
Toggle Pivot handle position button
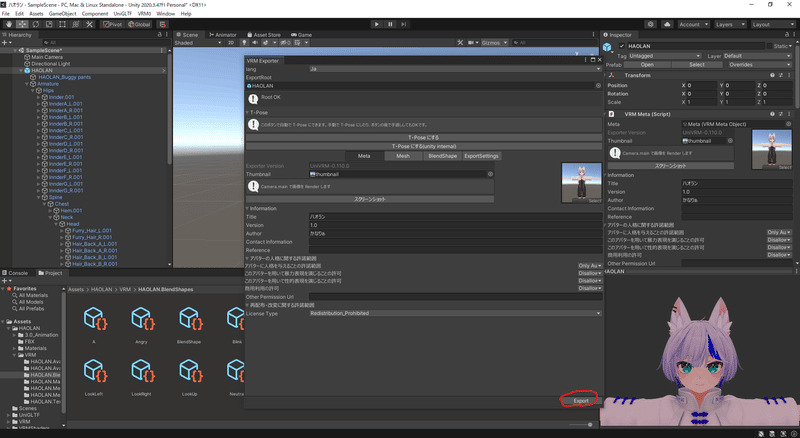pyautogui.click(x=112, y=24)
